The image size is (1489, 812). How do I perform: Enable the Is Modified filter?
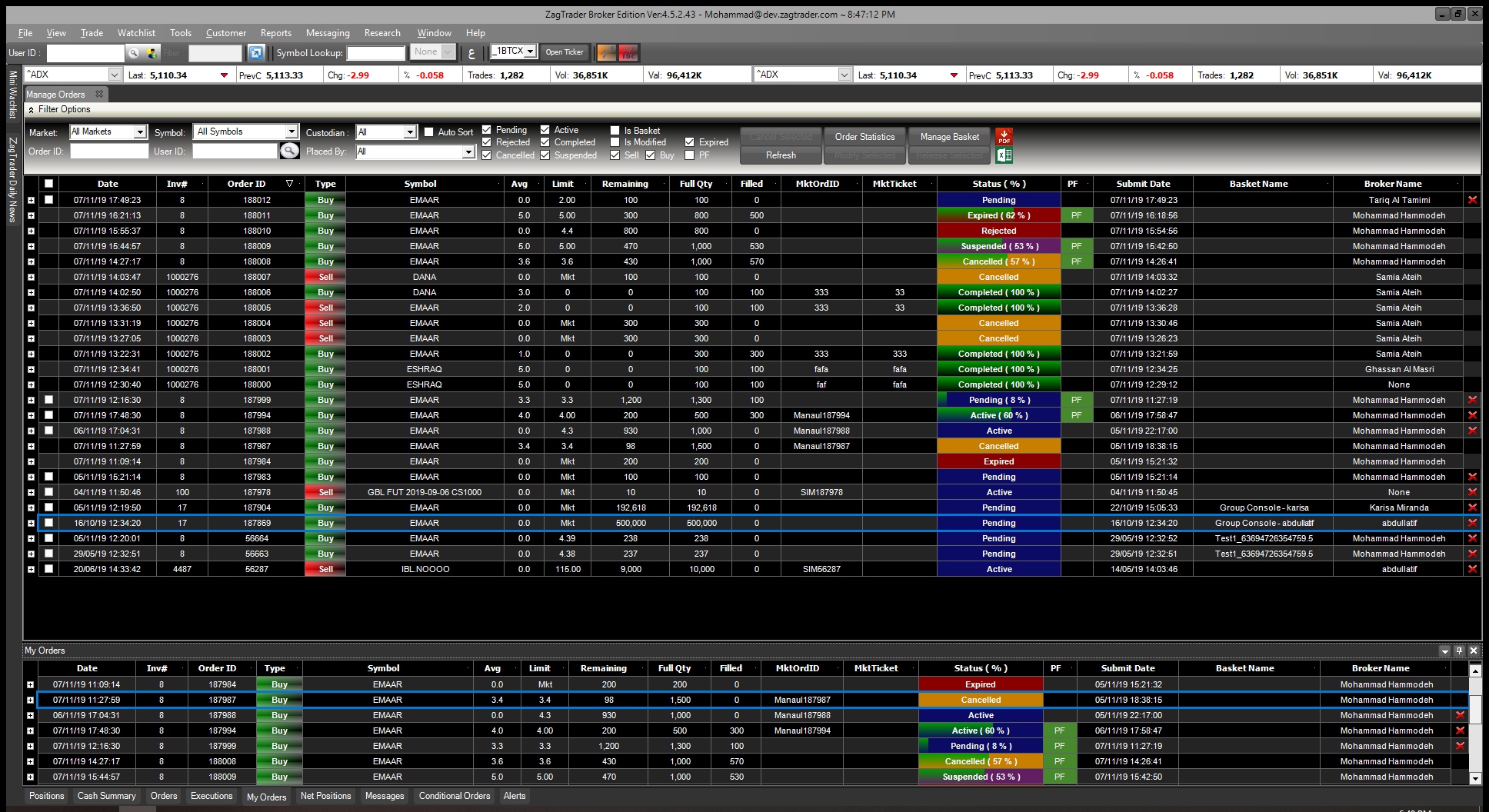pos(615,142)
